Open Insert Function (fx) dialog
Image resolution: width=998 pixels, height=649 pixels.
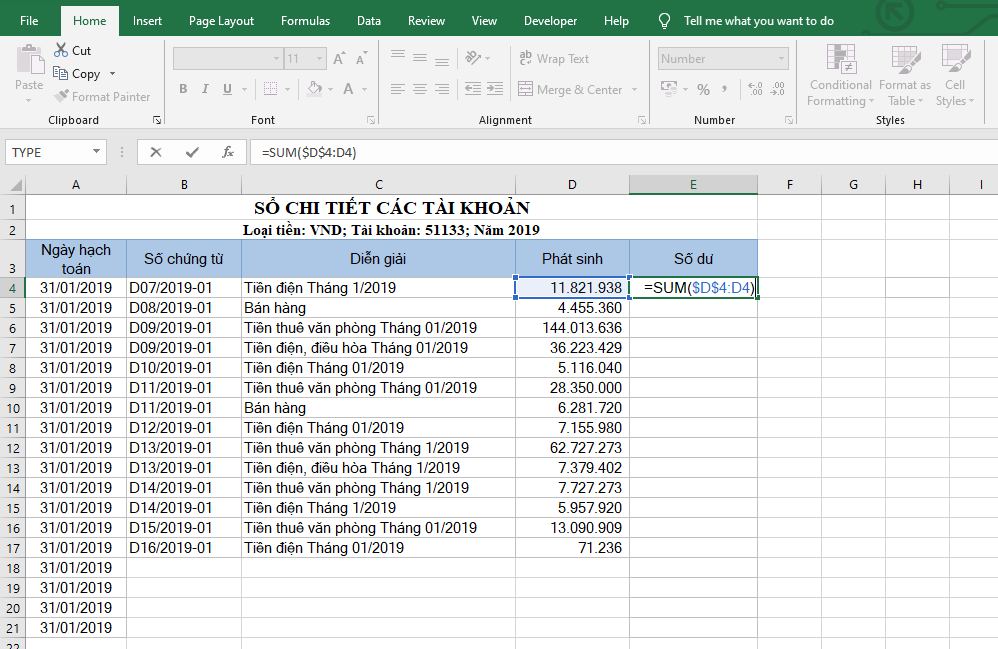pyautogui.click(x=228, y=152)
